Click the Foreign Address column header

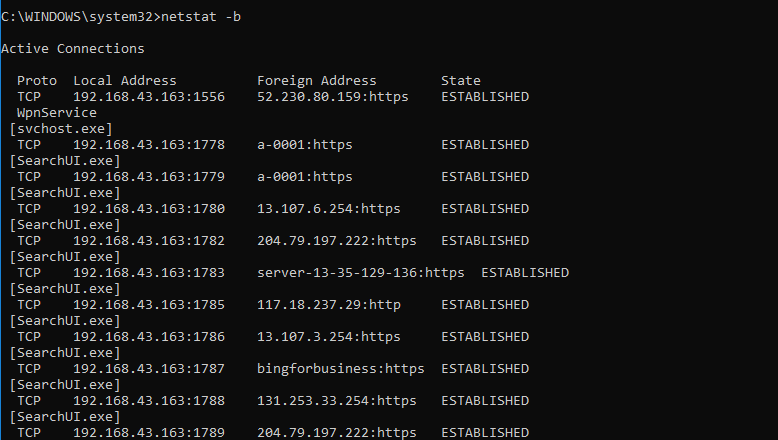(317, 80)
